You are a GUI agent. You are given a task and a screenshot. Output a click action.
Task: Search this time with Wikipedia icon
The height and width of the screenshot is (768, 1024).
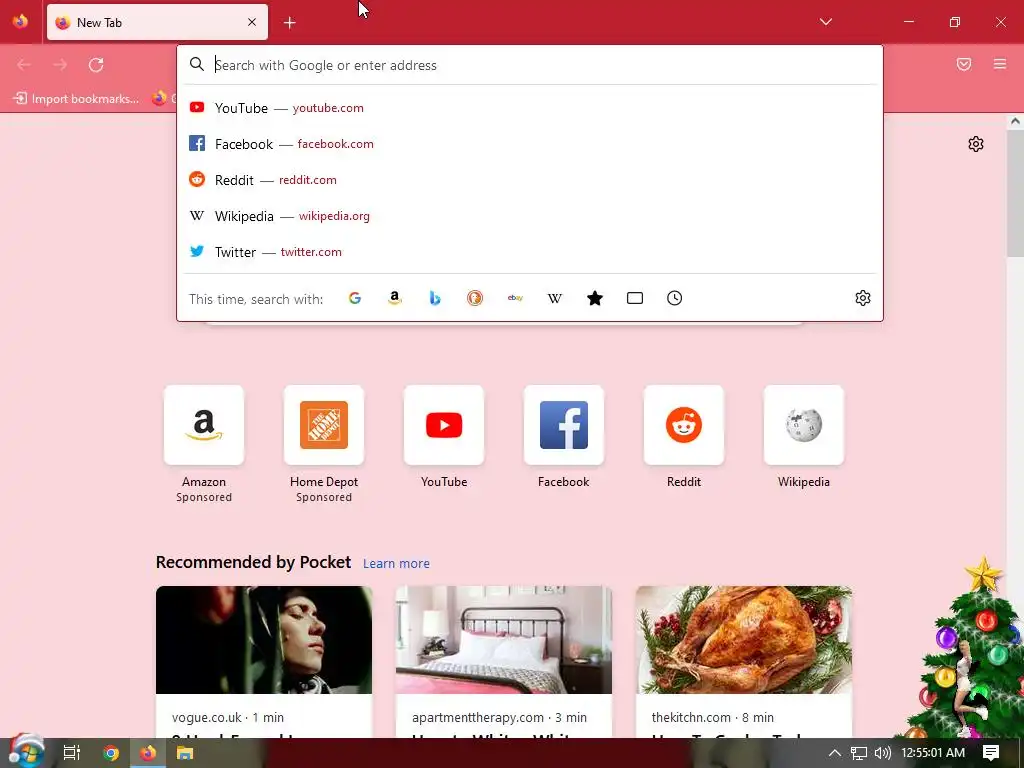point(554,298)
